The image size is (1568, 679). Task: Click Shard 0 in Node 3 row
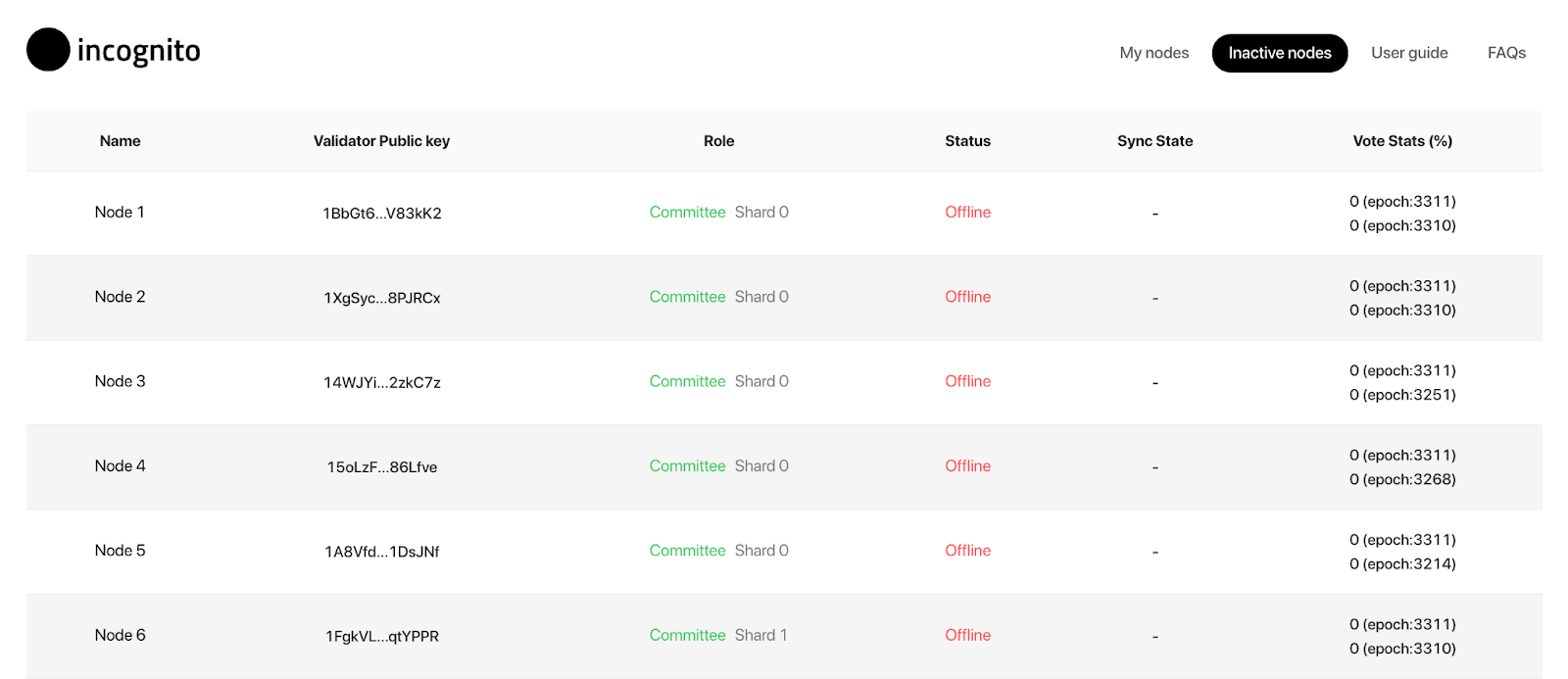pos(761,381)
